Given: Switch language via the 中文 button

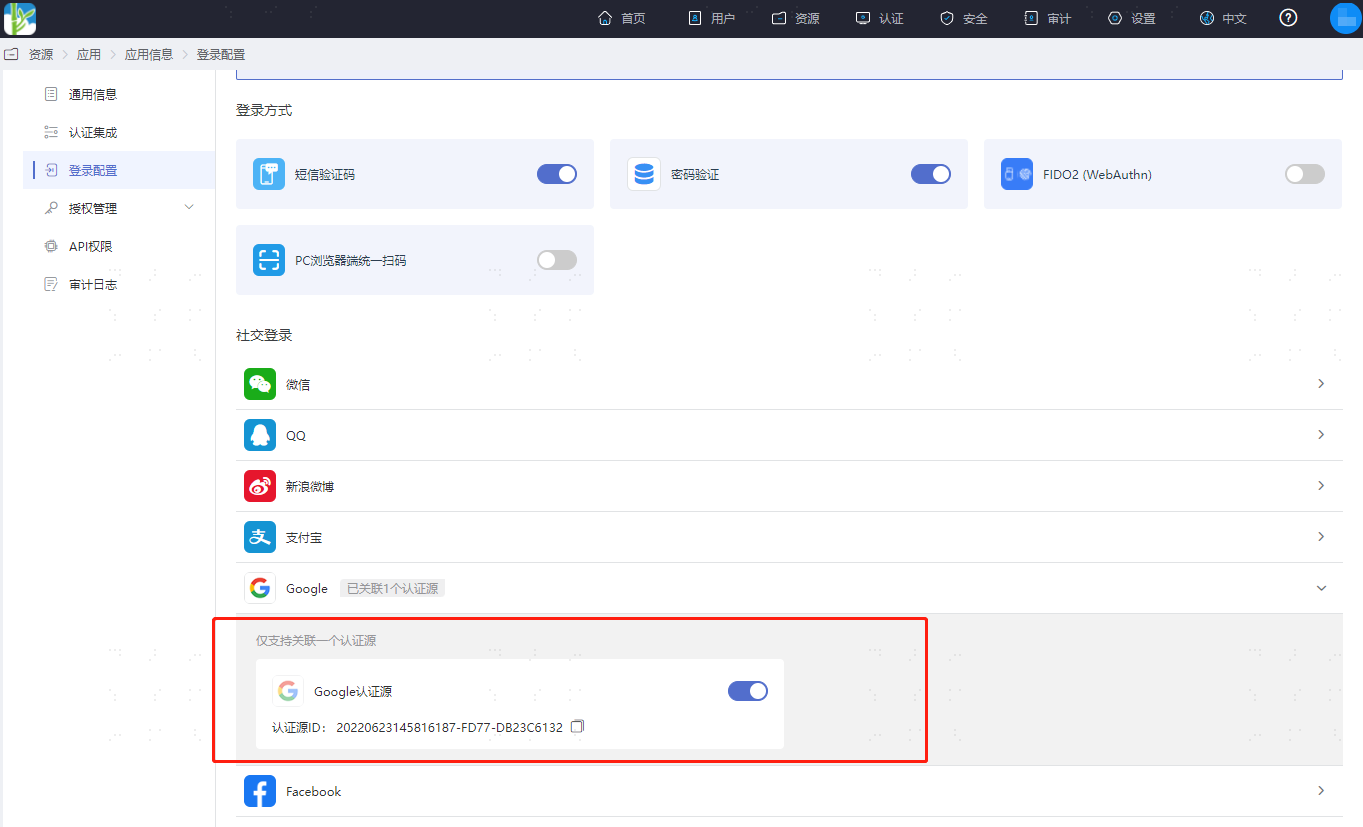Looking at the screenshot, I should pos(1223,18).
